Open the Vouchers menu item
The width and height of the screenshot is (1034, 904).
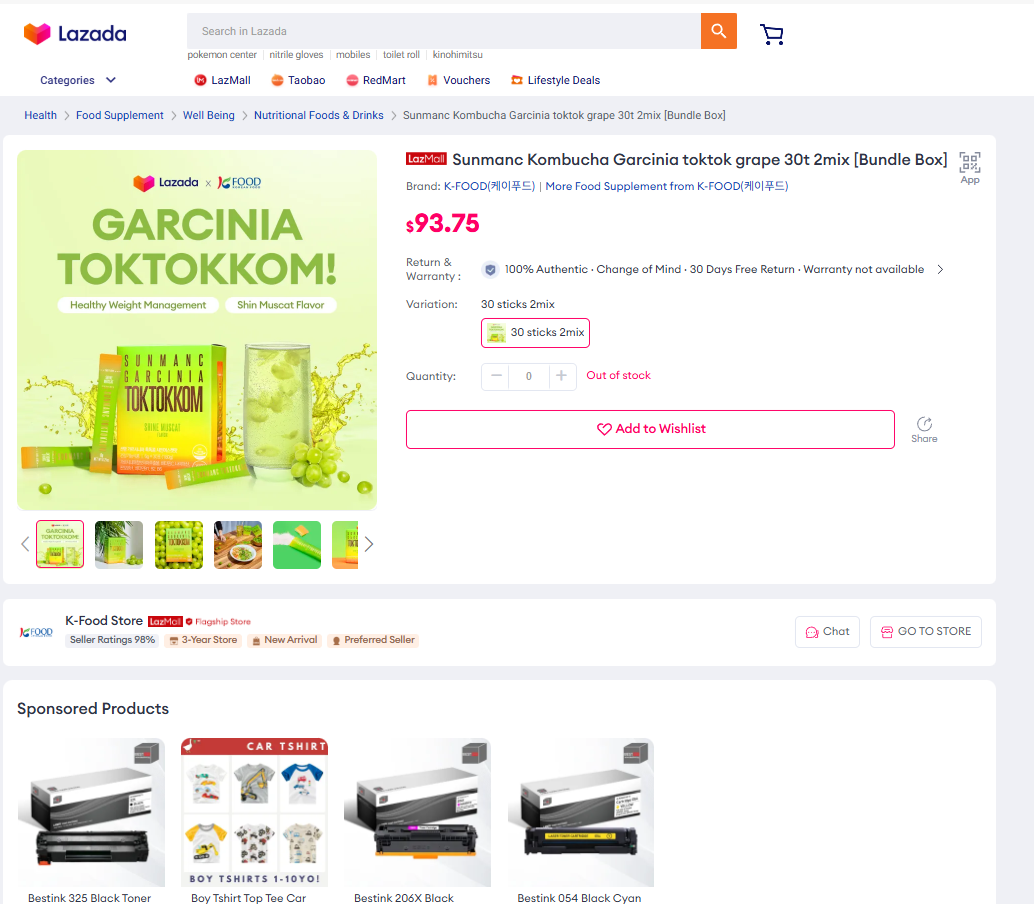pos(458,80)
